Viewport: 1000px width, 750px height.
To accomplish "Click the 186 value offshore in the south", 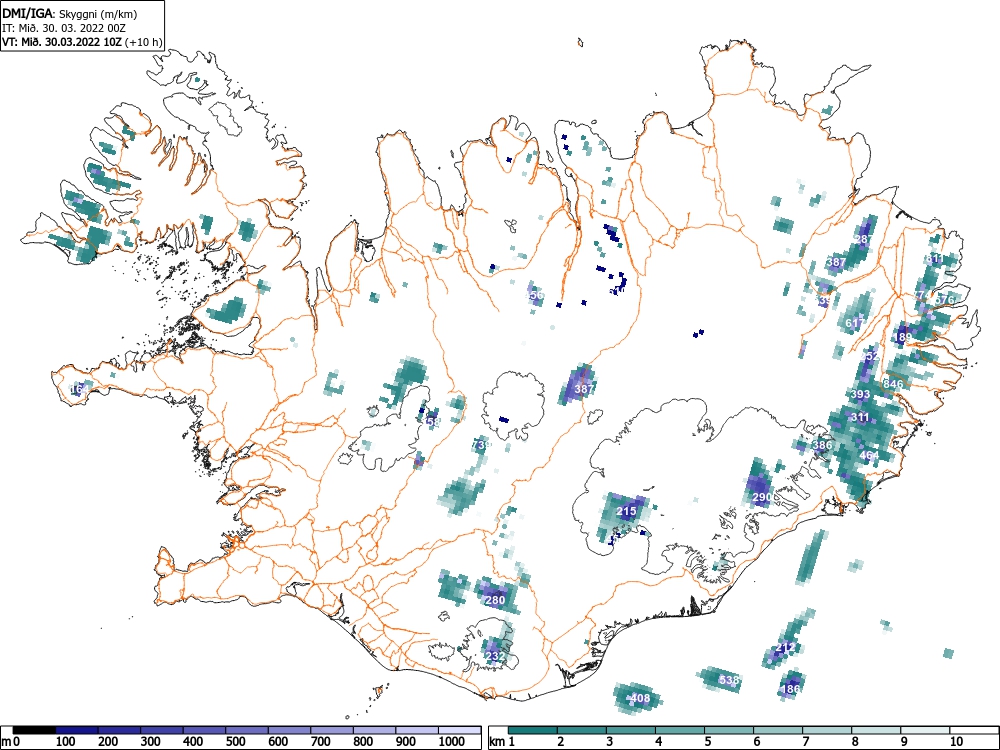I will [x=790, y=689].
